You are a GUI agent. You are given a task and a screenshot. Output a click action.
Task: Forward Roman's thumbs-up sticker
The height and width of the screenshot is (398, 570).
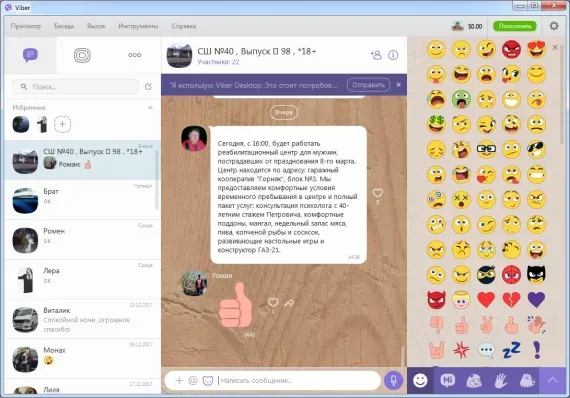(289, 302)
